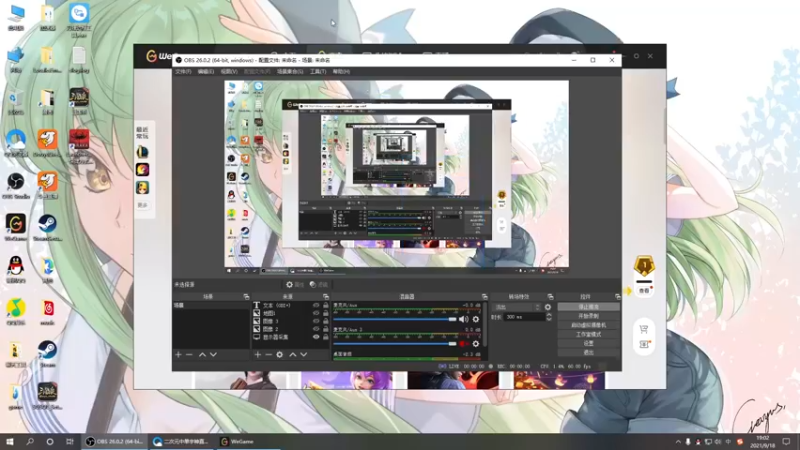Adjust the 300 ms duration stepper arrows
Screen dimensions: 800x450
tap(548, 317)
